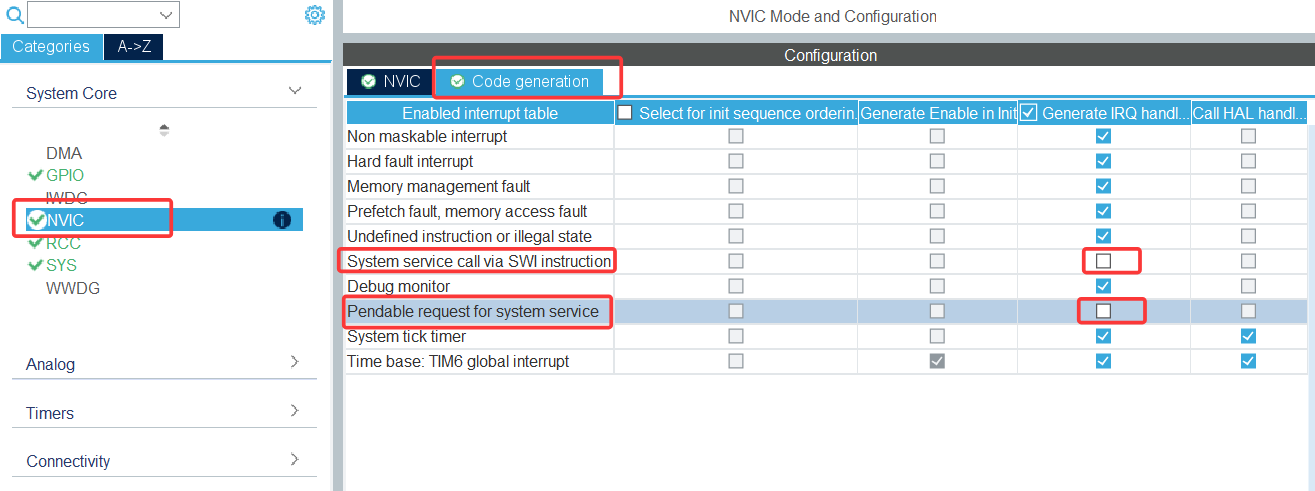Viewport: 1315px width, 491px height.
Task: Click the check icon on Code generation tab
Action: pyautogui.click(x=457, y=81)
